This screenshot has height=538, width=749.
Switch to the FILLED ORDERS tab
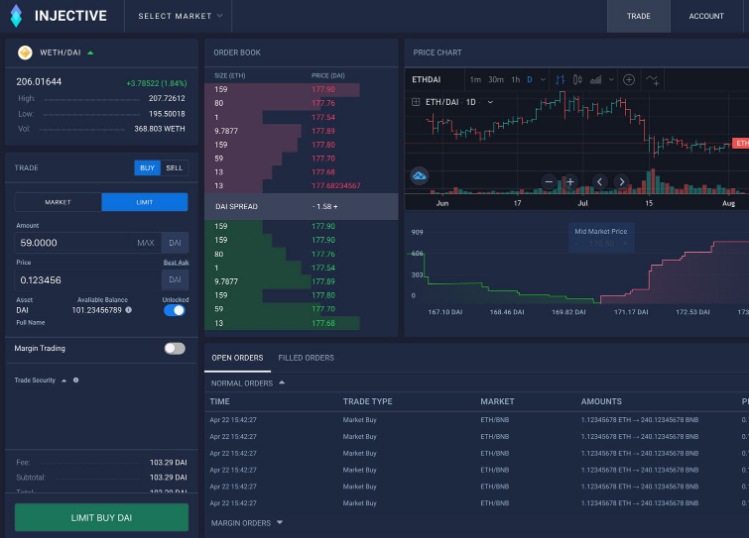coord(306,358)
